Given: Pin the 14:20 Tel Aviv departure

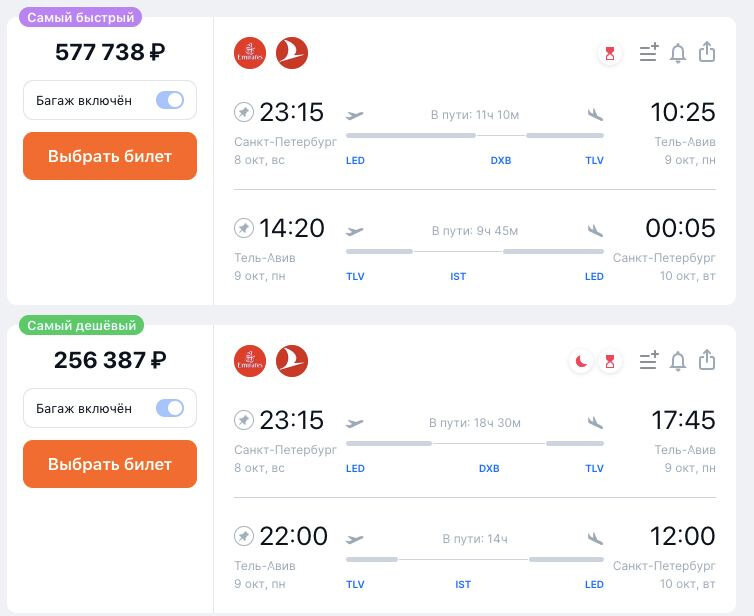Looking at the screenshot, I should tap(243, 229).
